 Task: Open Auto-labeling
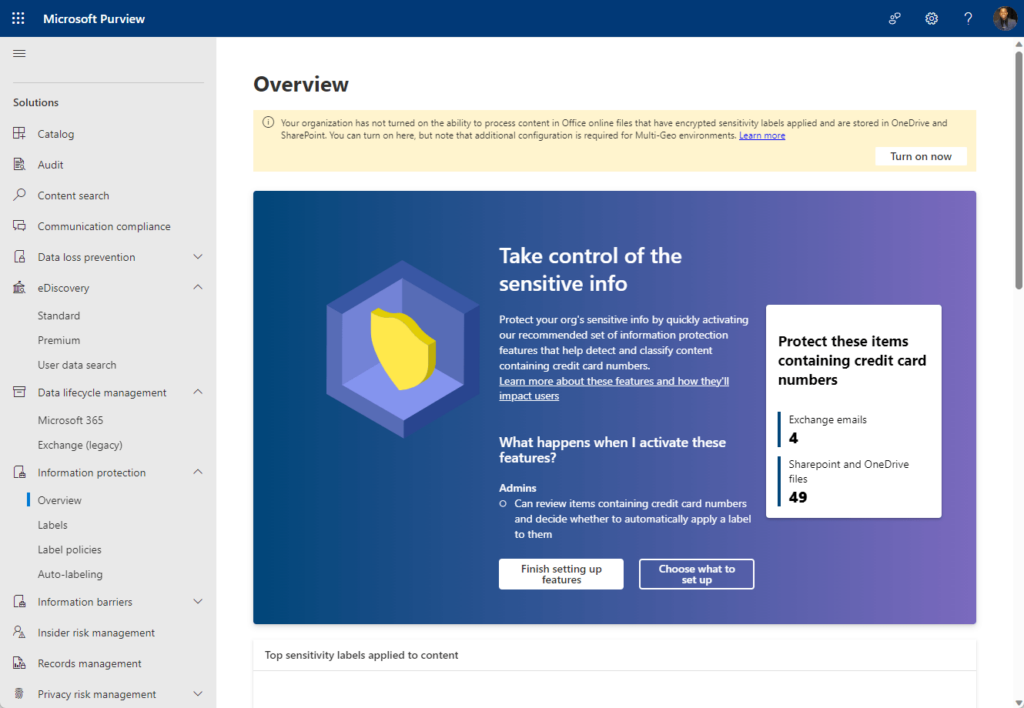70,574
